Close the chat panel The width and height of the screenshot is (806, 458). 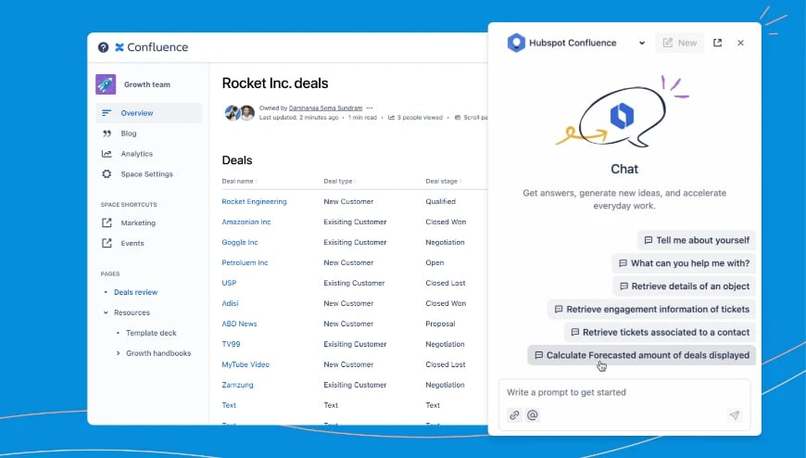pos(741,43)
